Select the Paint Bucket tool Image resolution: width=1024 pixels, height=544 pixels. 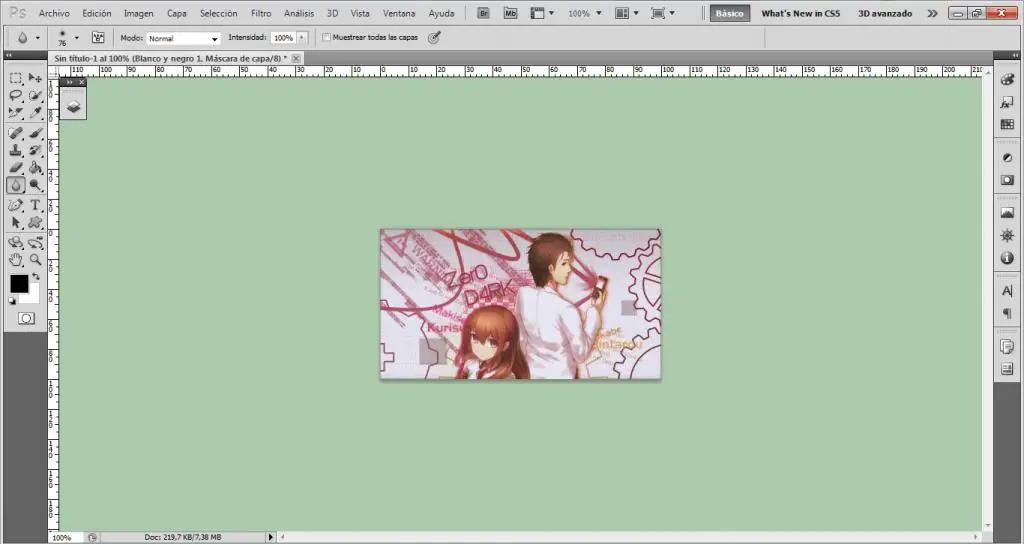[35, 168]
